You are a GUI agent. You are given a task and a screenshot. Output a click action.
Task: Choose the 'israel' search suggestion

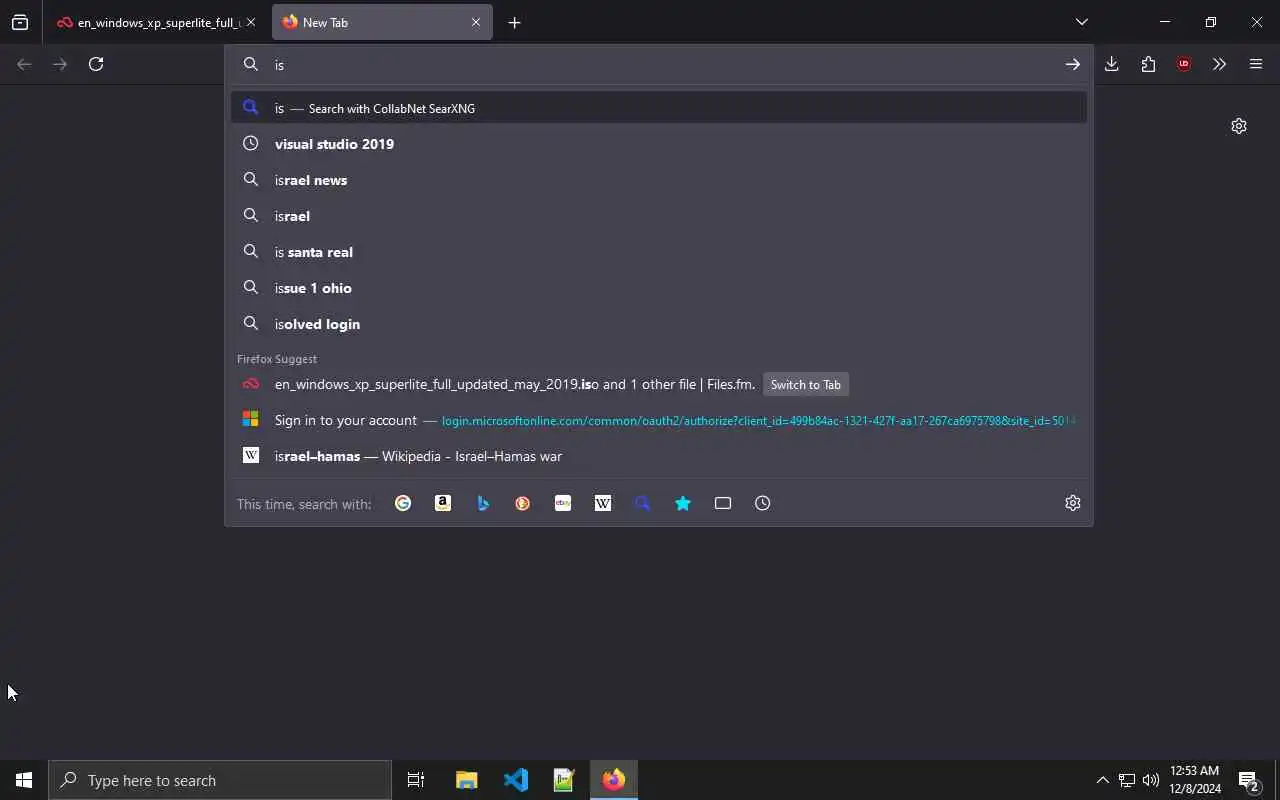tap(659, 216)
